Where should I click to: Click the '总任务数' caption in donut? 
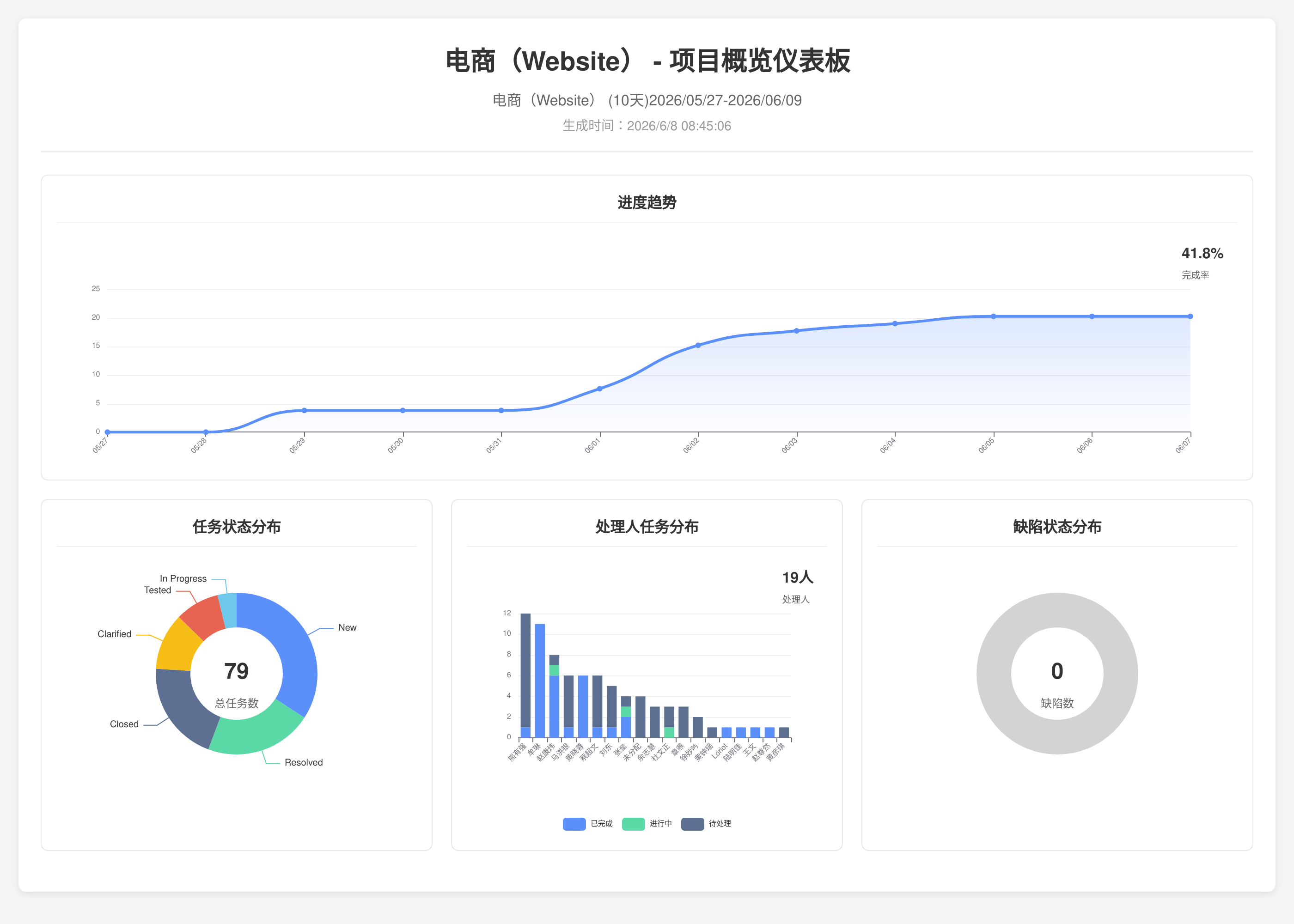coord(237,703)
